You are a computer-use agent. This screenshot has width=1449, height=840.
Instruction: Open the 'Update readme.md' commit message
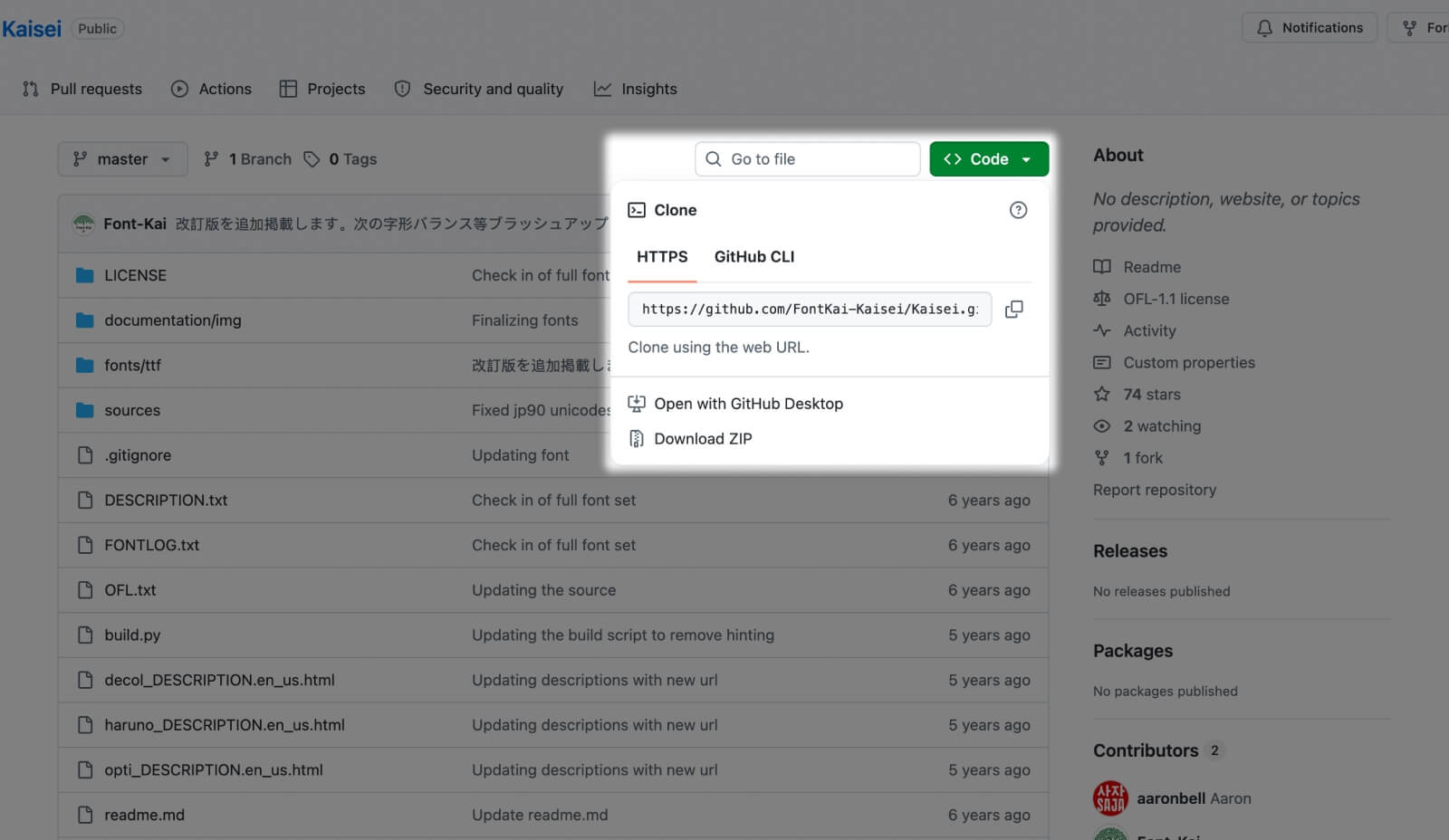coord(540,815)
